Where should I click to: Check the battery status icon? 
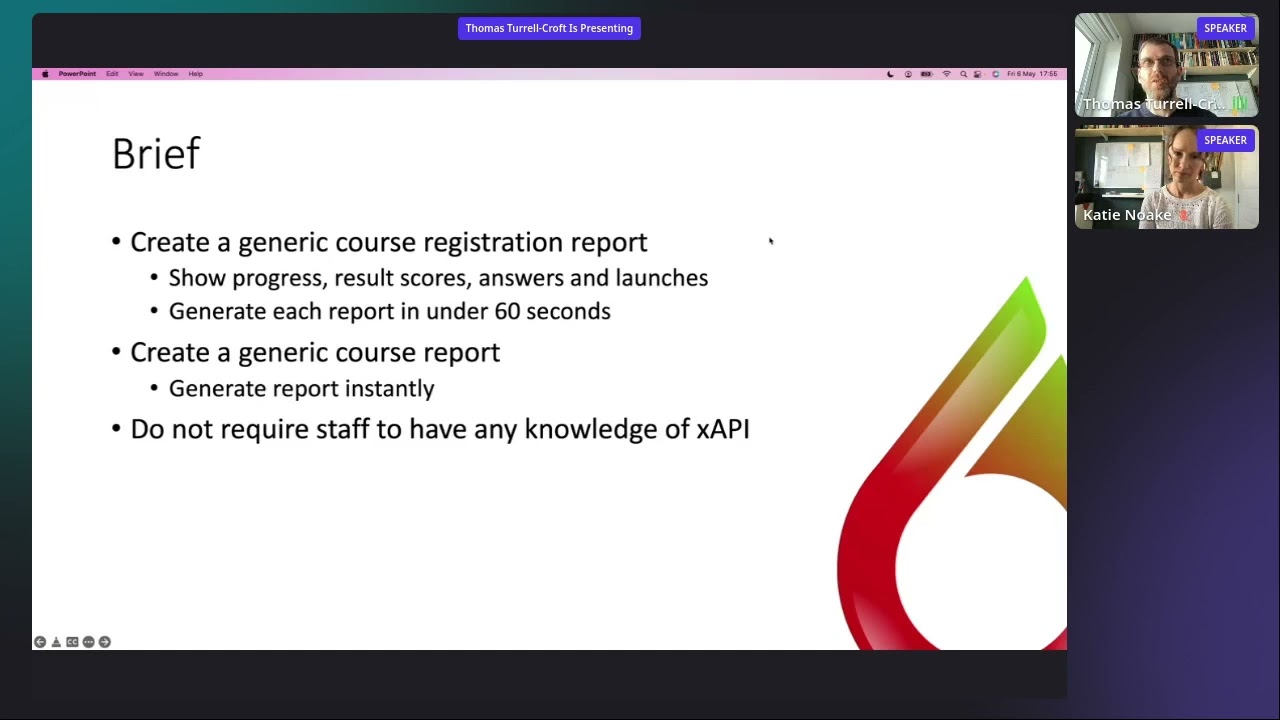point(927,74)
